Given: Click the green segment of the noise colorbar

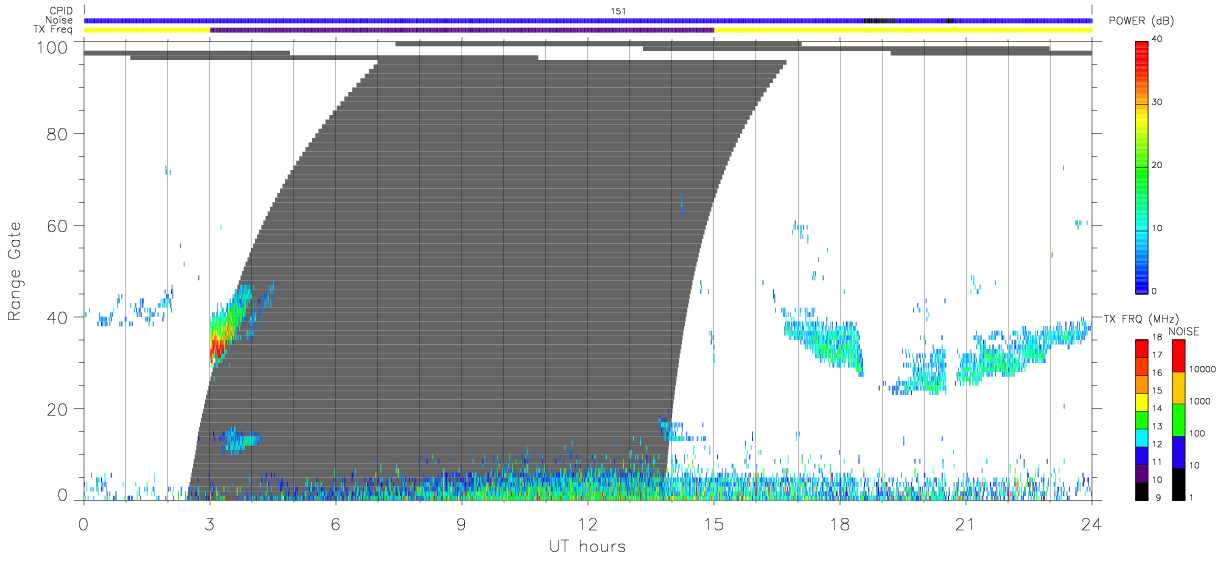Looking at the screenshot, I should 1178,420.
